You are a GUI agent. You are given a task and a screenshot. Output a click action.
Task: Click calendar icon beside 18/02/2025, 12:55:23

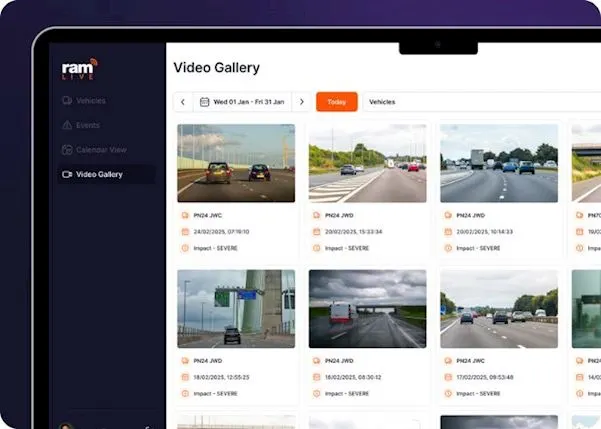click(x=185, y=377)
